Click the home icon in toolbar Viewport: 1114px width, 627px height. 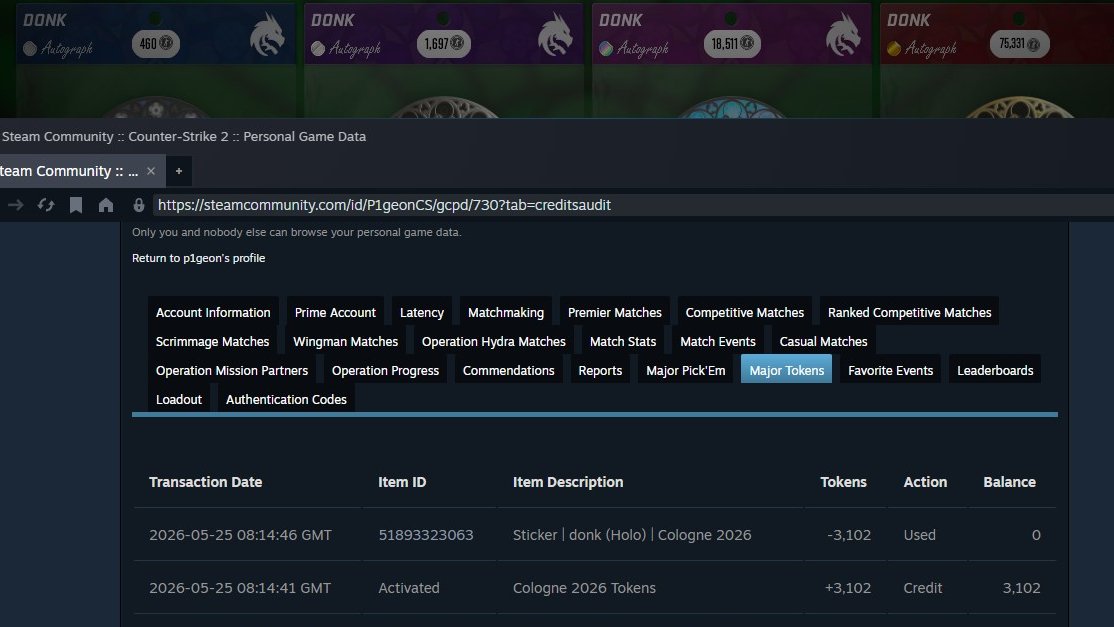point(106,205)
